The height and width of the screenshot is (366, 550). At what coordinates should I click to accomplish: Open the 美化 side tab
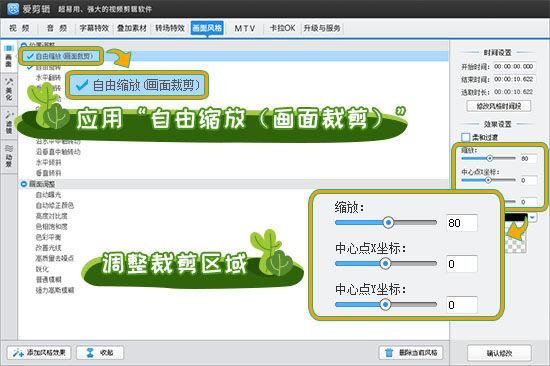point(8,89)
